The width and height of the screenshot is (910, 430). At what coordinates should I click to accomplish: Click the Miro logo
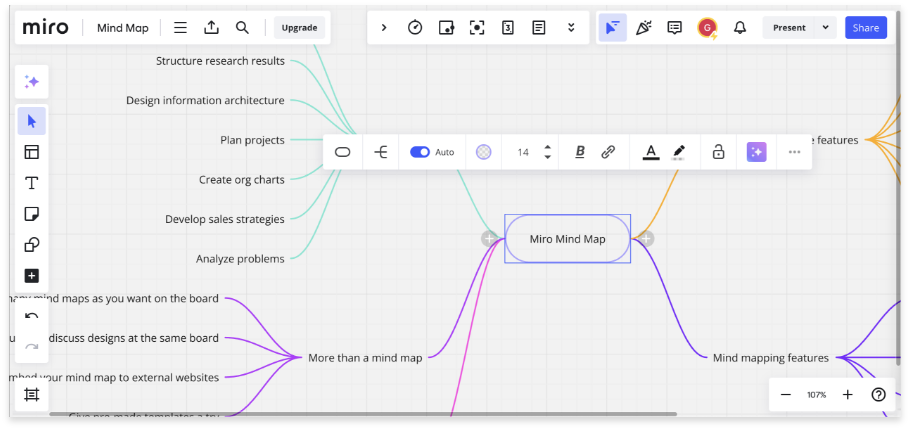coord(45,27)
